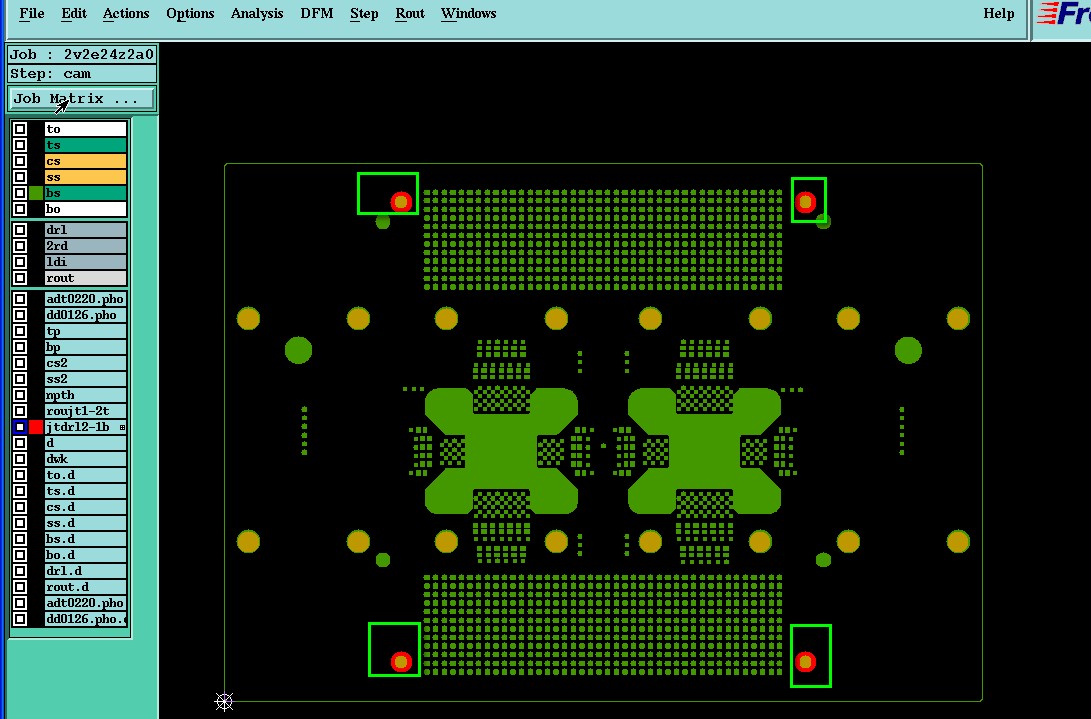The image size is (1091, 719).
Task: Toggle the checkbox for layer cs
Action: click(x=20, y=161)
